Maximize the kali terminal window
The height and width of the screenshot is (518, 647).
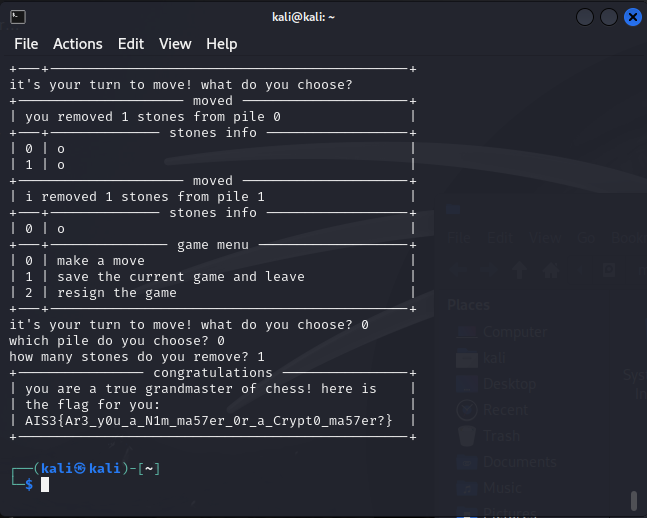(x=608, y=17)
